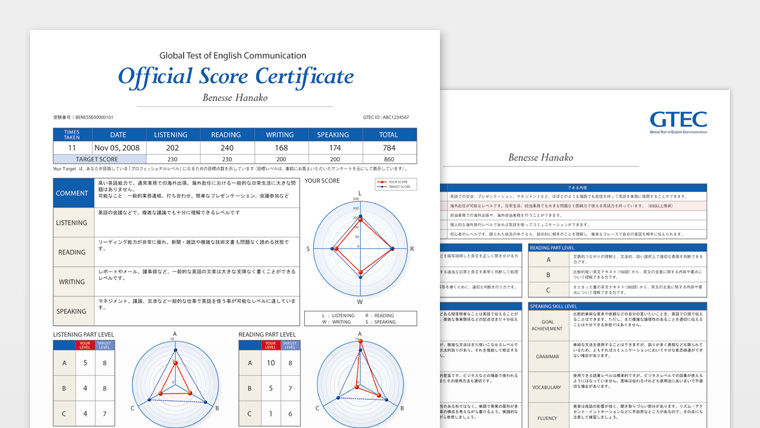Image resolution: width=760 pixels, height=428 pixels.
Task: Select the name "Benesse Hanako" on the front certificate
Action: 235,97
